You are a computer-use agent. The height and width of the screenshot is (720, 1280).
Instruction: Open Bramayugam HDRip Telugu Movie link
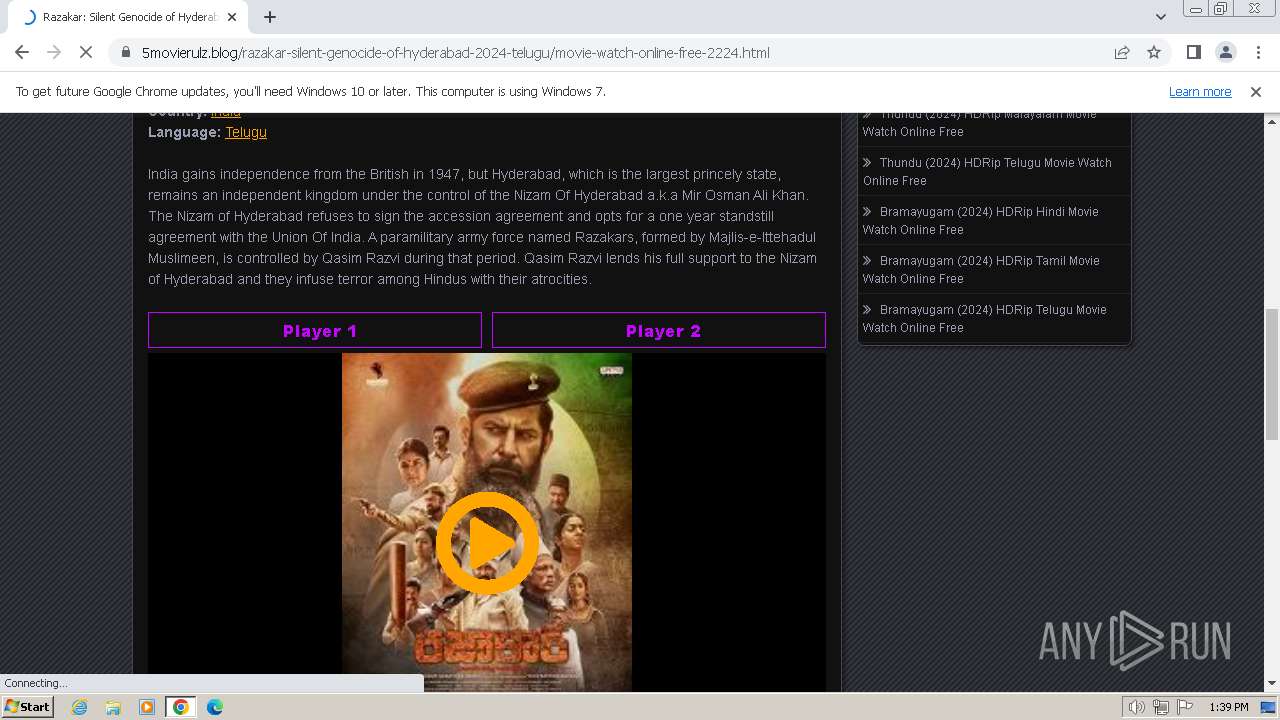[x=985, y=318]
